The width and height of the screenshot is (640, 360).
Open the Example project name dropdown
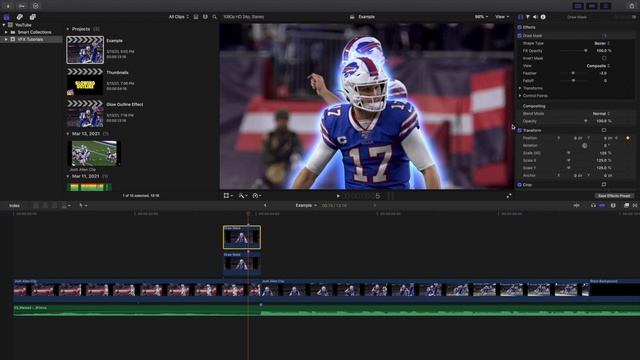(306, 205)
